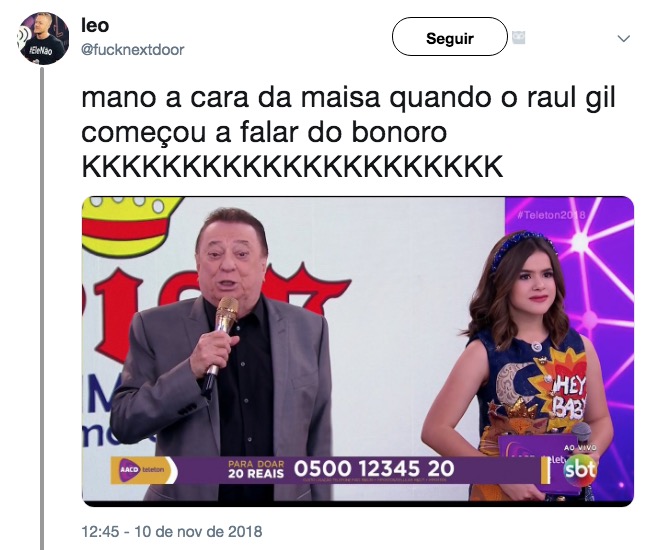The image size is (656, 550).
Task: Click the donation number 0500 12345 20
Action: (374, 468)
